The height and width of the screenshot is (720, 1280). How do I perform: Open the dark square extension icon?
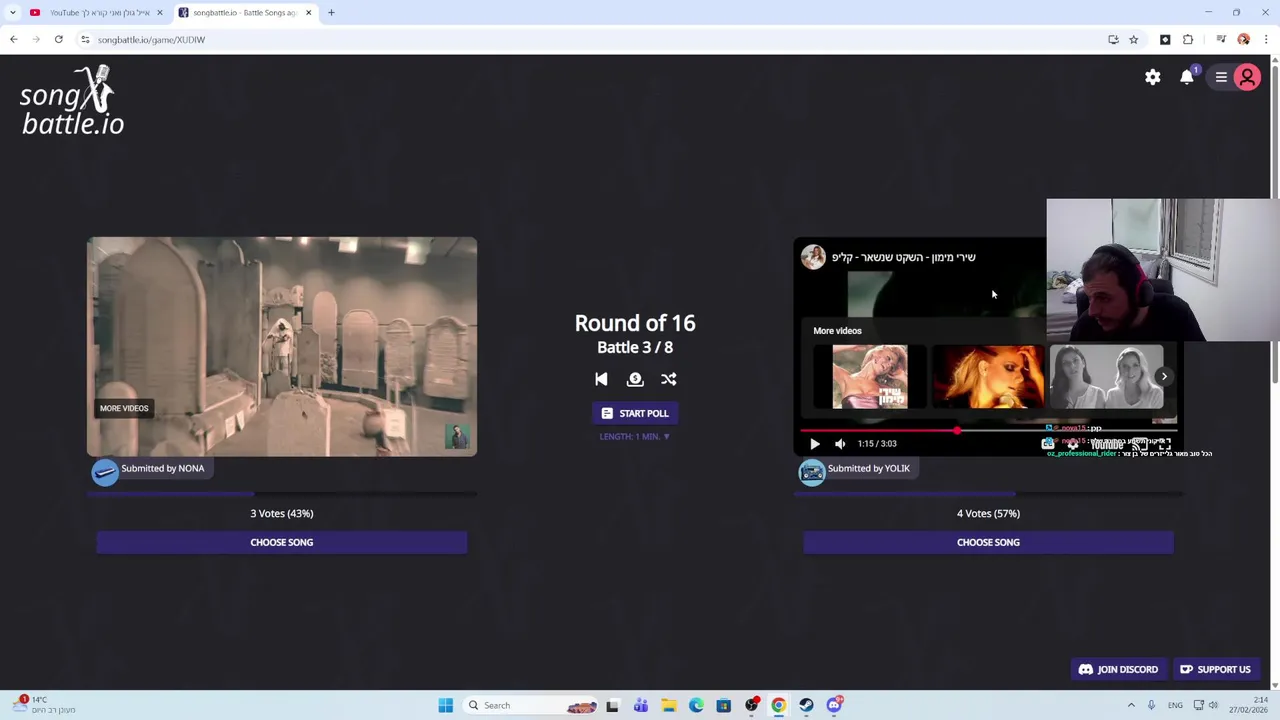pos(1165,40)
